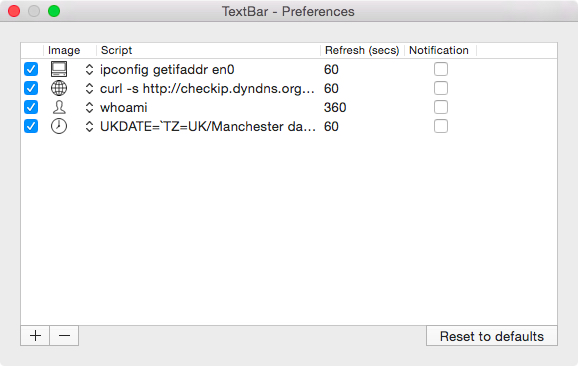Turn on notification for ipconfig script
578x366 pixels.
click(x=441, y=69)
